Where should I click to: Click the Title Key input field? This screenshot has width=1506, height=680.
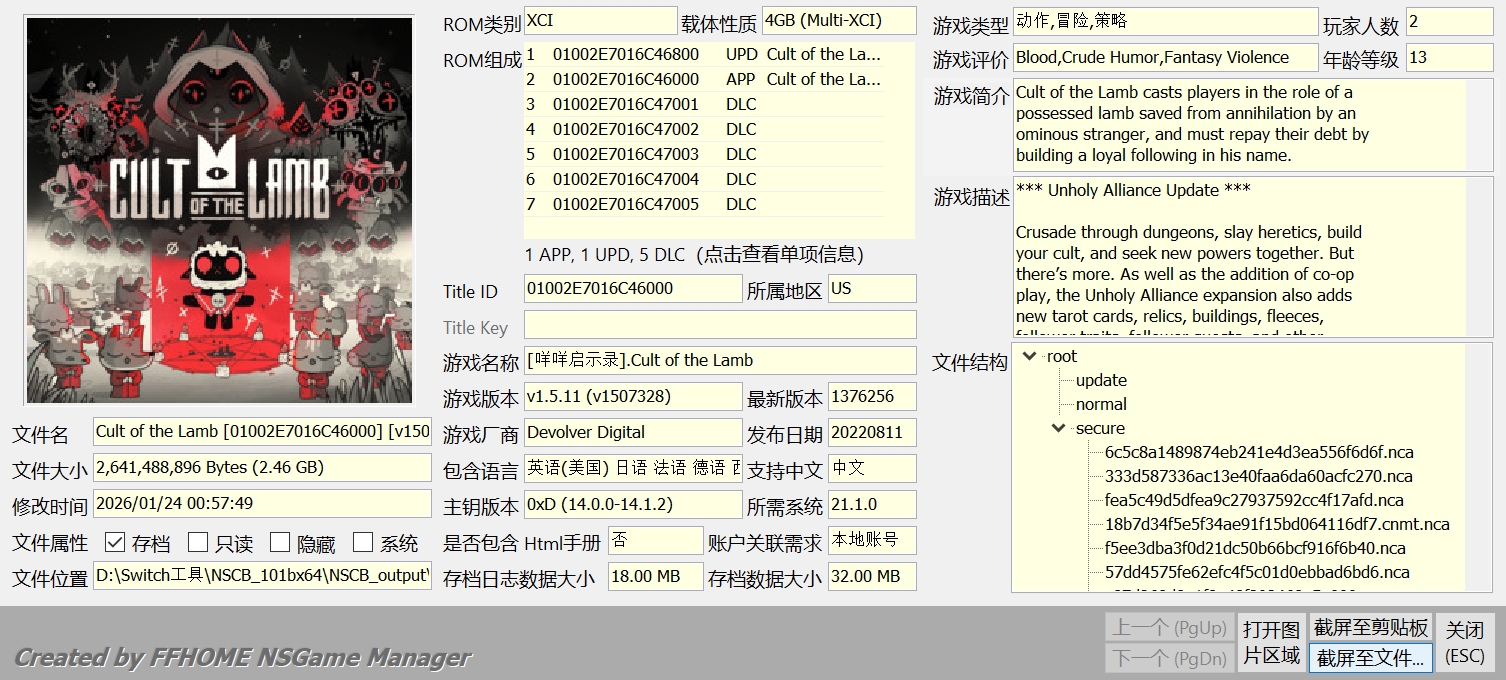coord(719,325)
